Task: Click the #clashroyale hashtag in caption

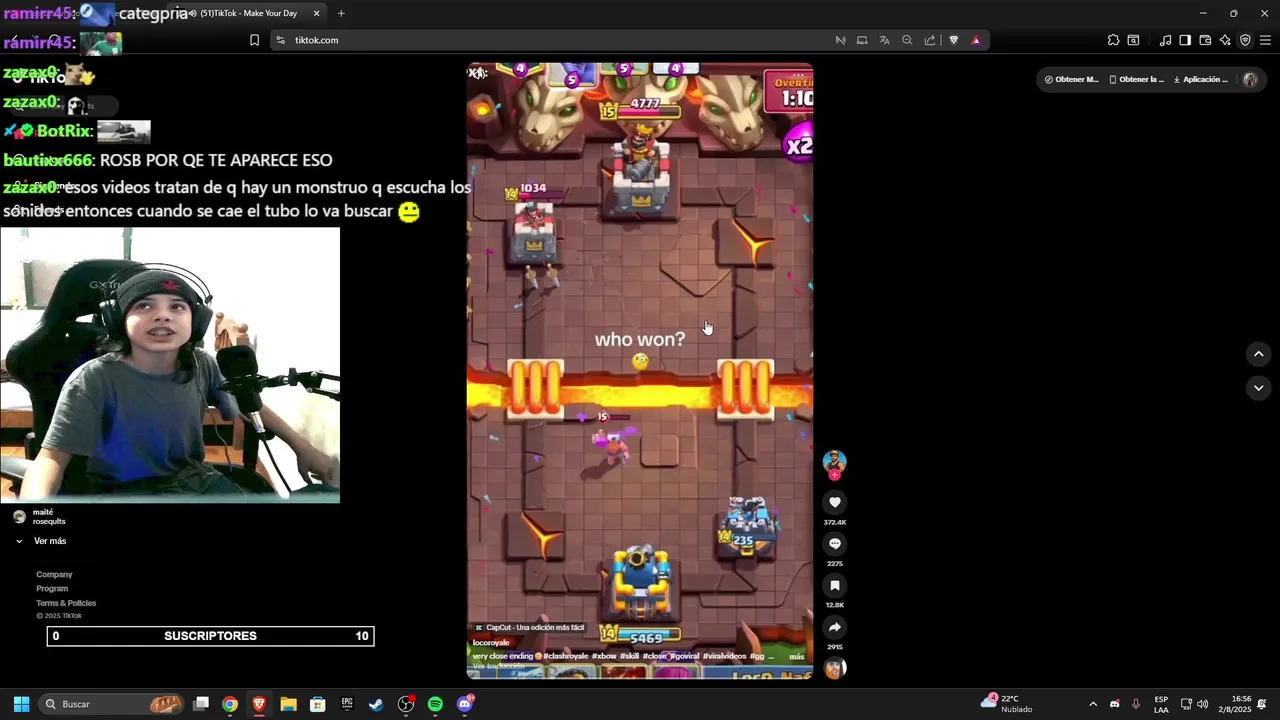Action: 565,657
